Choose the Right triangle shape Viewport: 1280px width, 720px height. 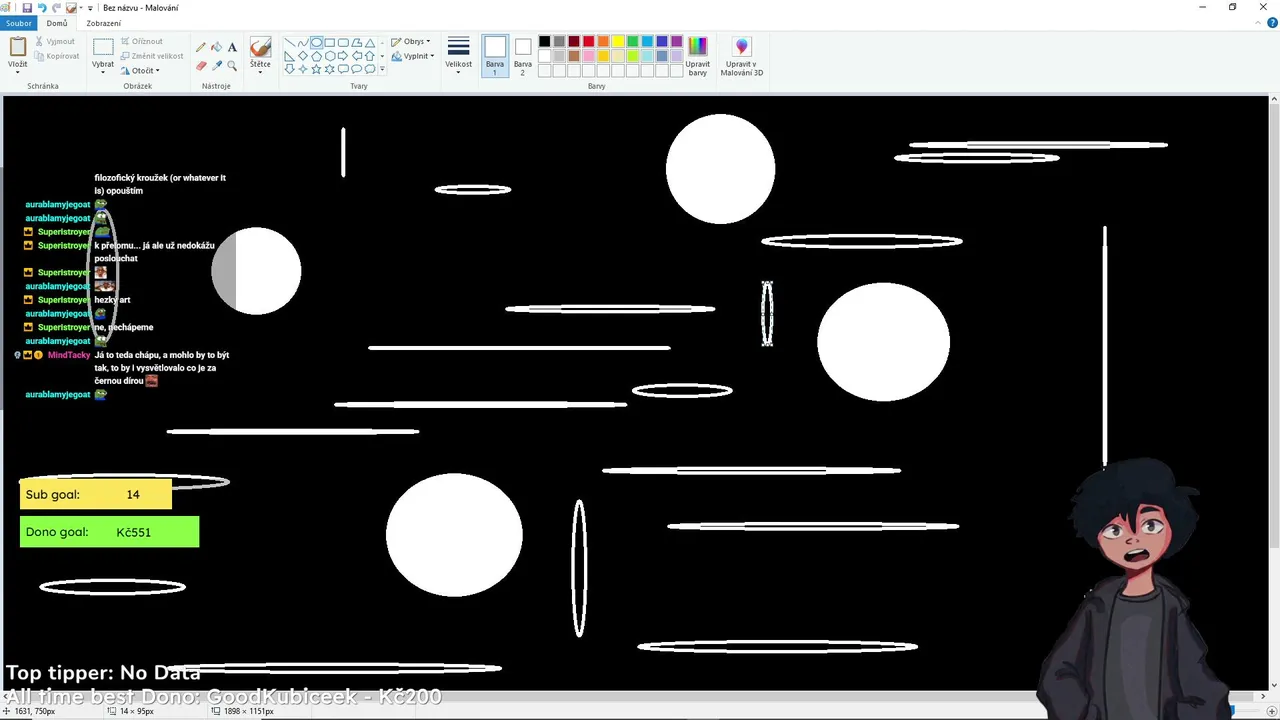point(290,56)
